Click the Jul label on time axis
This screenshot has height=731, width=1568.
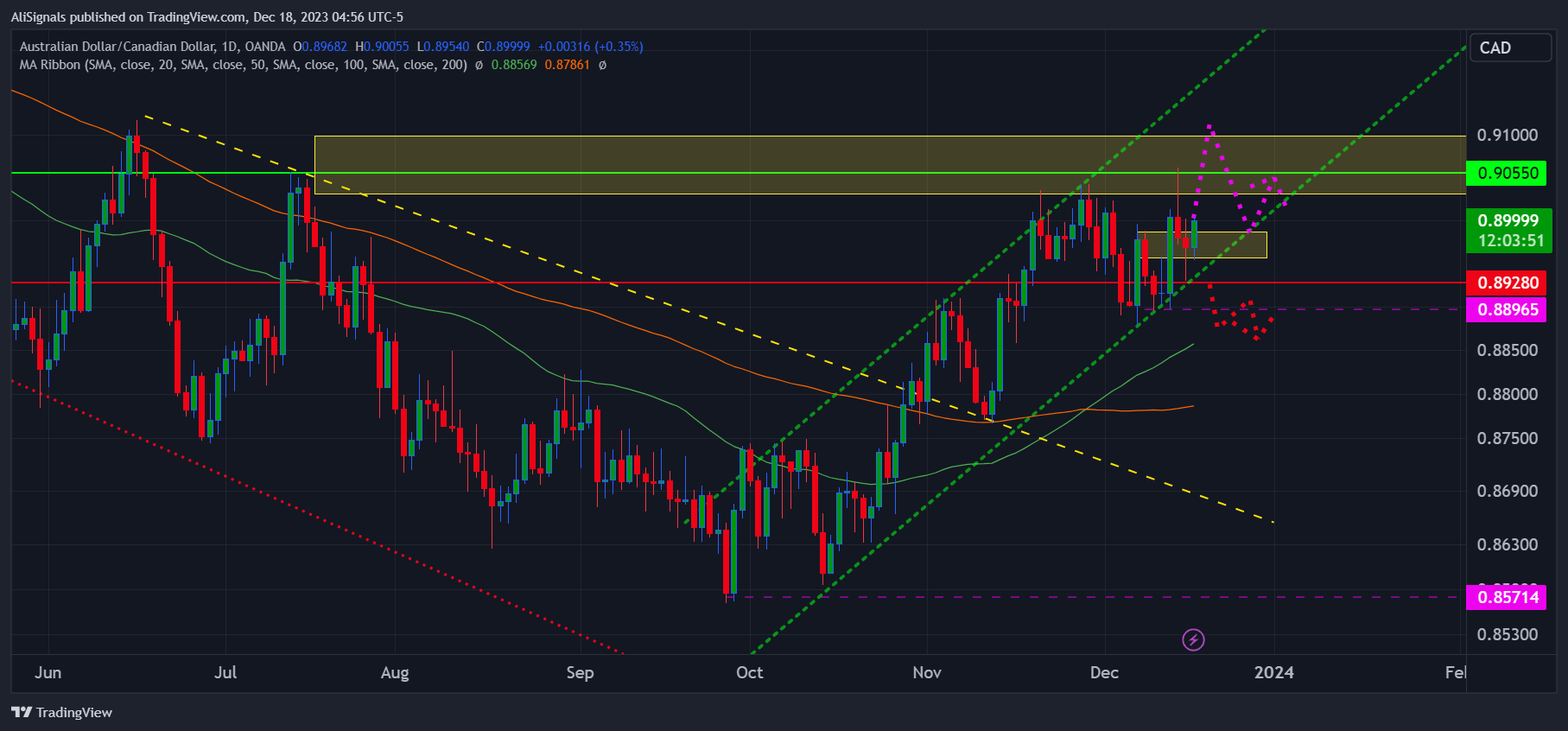225,672
